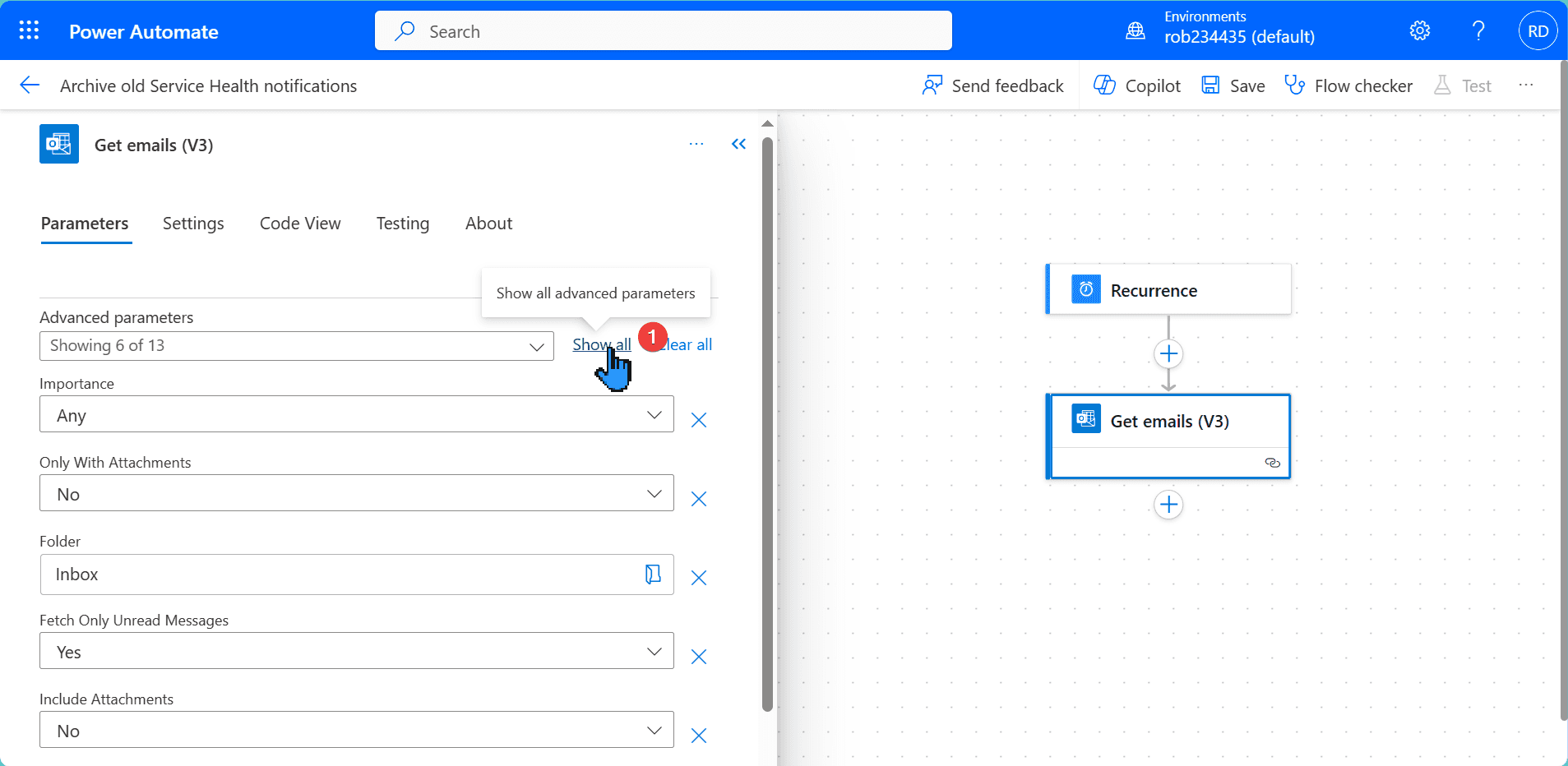Screen dimensions: 1568x766
Task: Open the app launcher grid
Action: [x=29, y=31]
